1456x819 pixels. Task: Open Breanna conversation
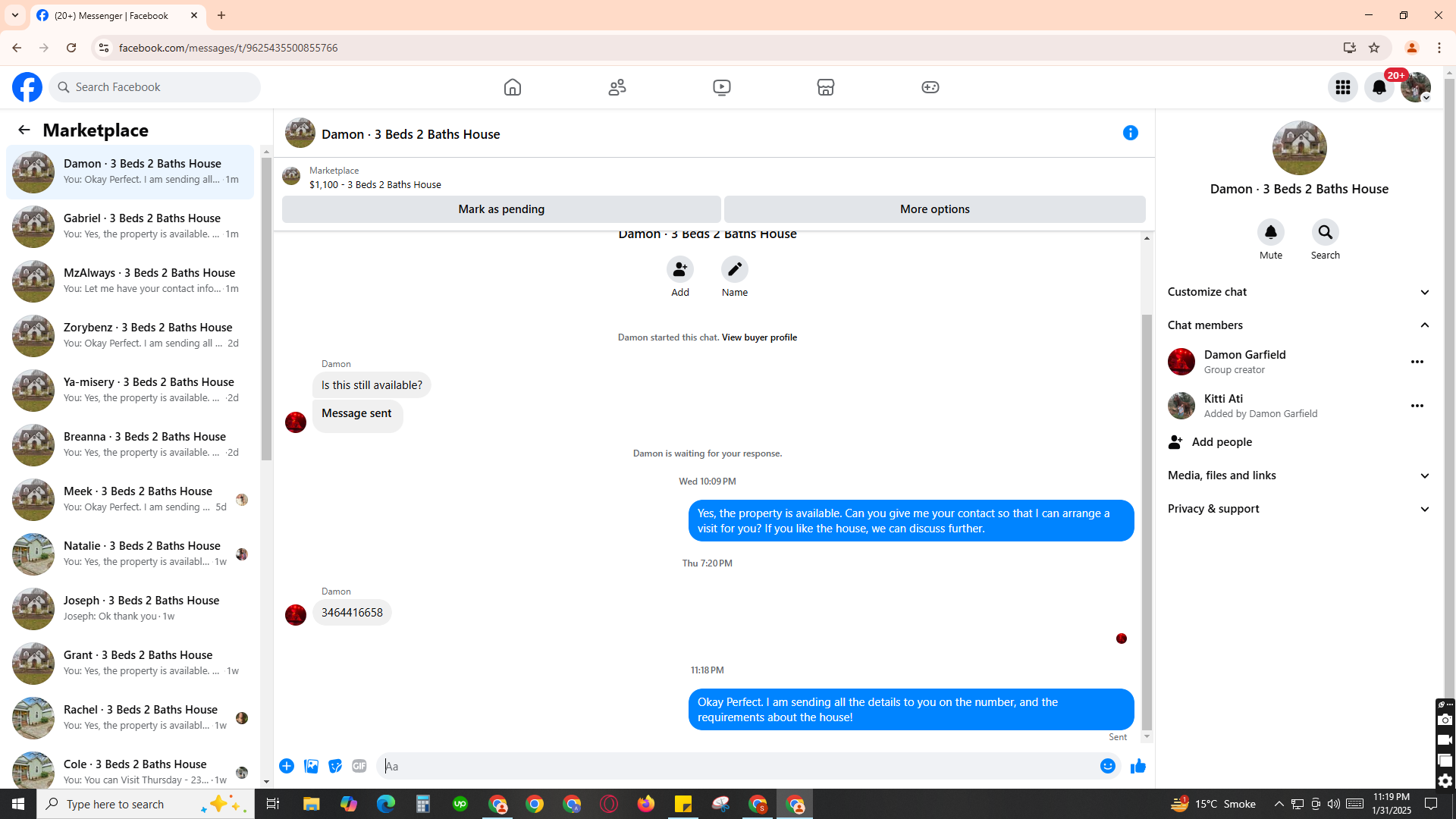(x=130, y=445)
